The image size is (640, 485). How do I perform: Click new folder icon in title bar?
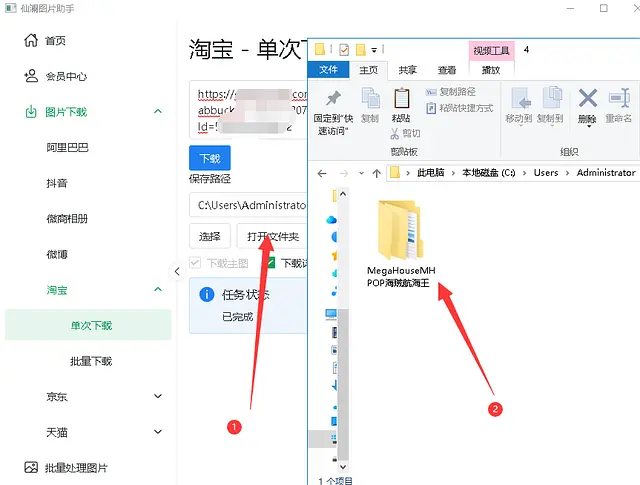[x=361, y=50]
